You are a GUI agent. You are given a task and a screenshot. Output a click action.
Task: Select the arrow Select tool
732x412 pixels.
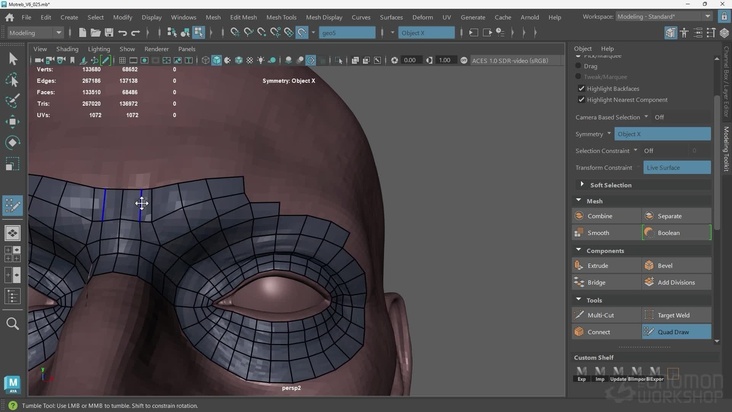tap(13, 58)
